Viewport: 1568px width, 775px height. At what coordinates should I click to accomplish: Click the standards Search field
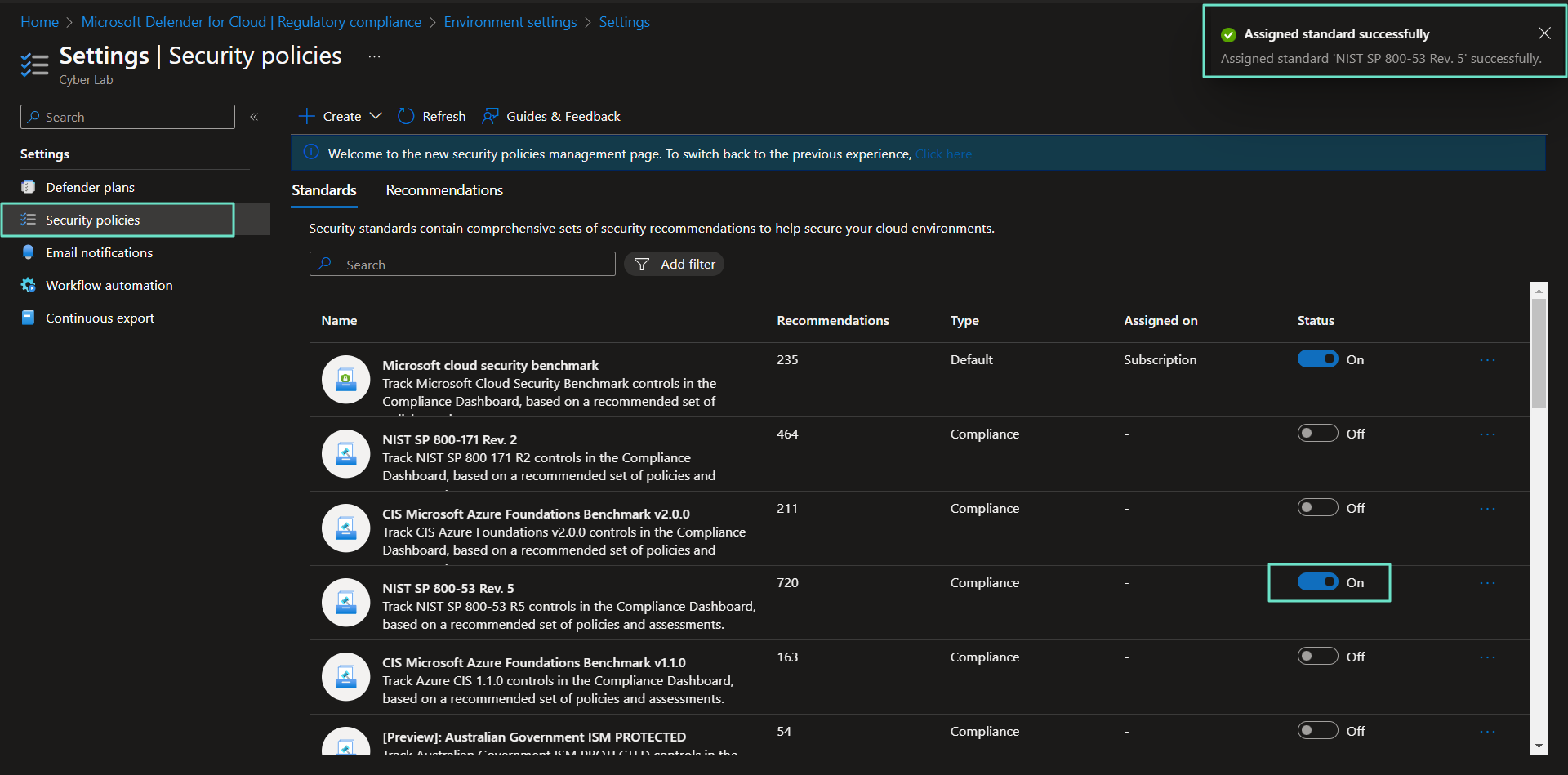[x=462, y=264]
